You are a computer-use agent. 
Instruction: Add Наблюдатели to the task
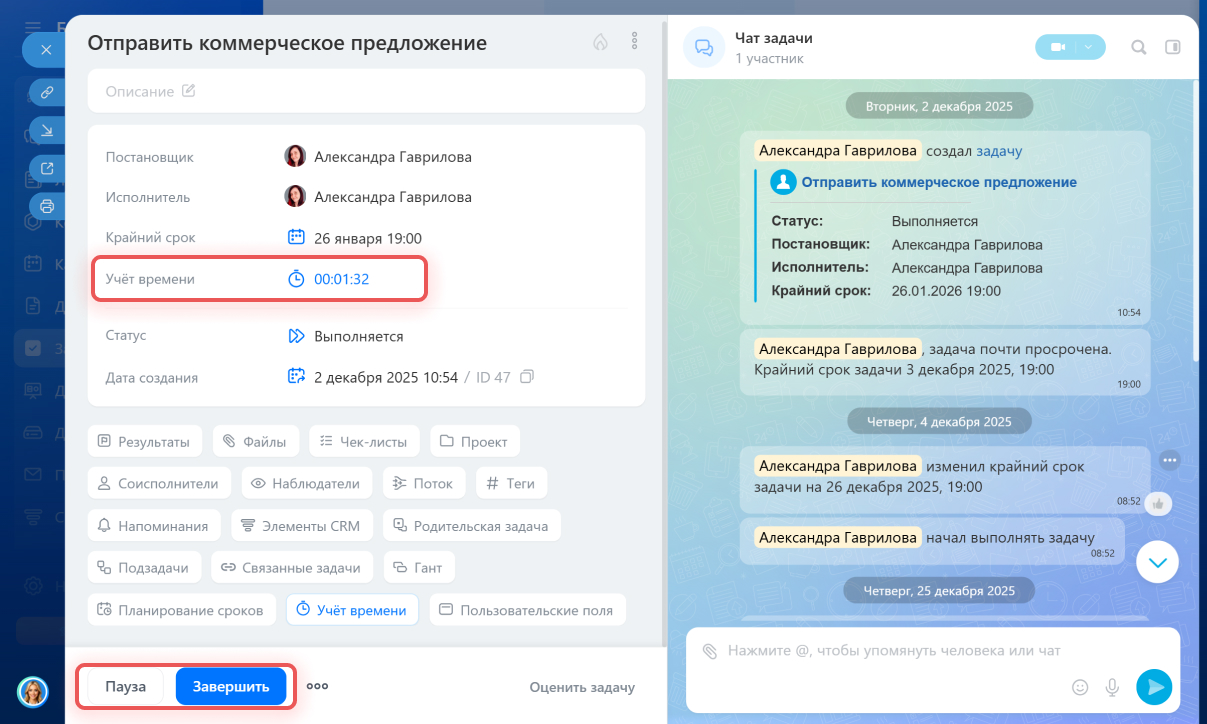(x=306, y=483)
